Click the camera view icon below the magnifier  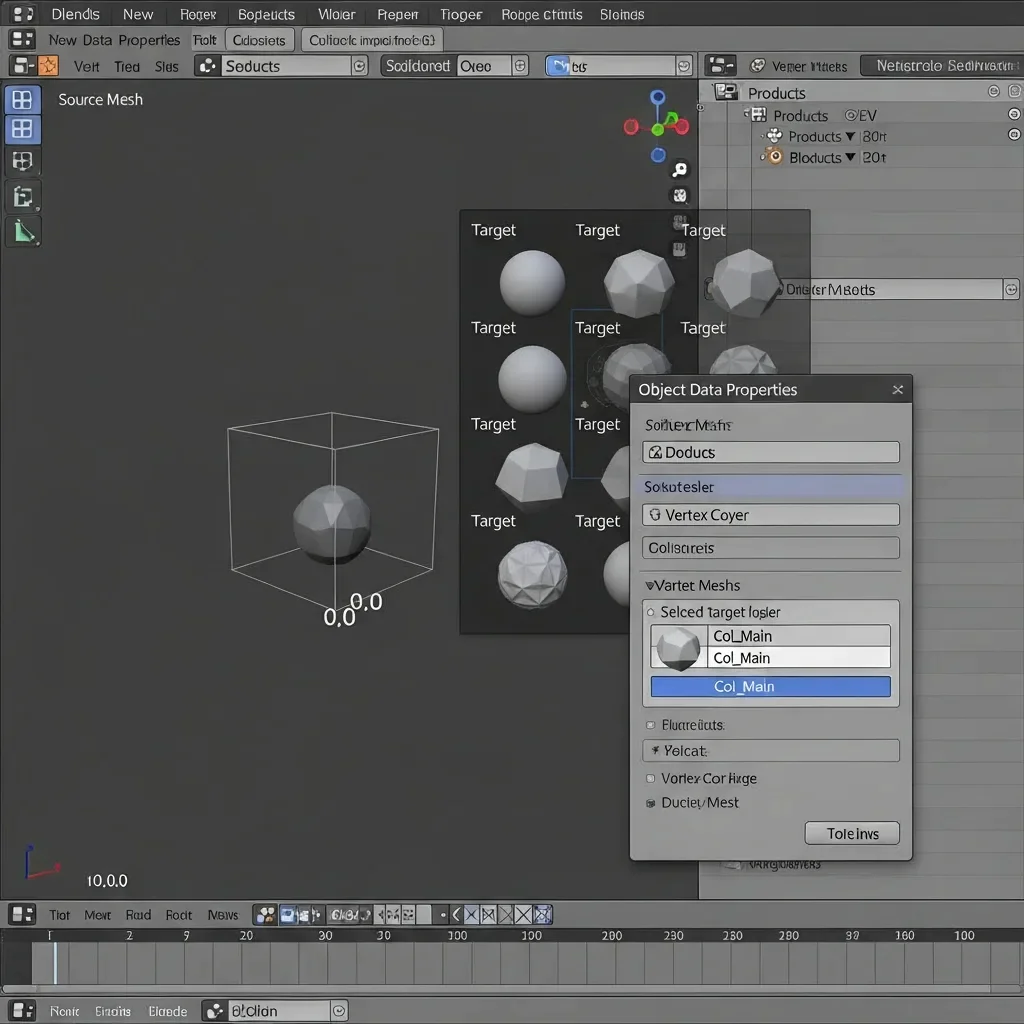(x=680, y=196)
